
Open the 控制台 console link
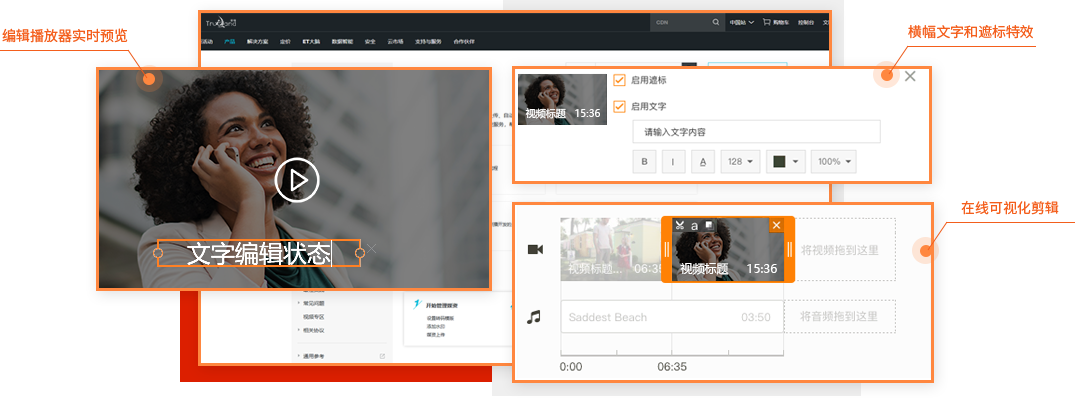[806, 22]
